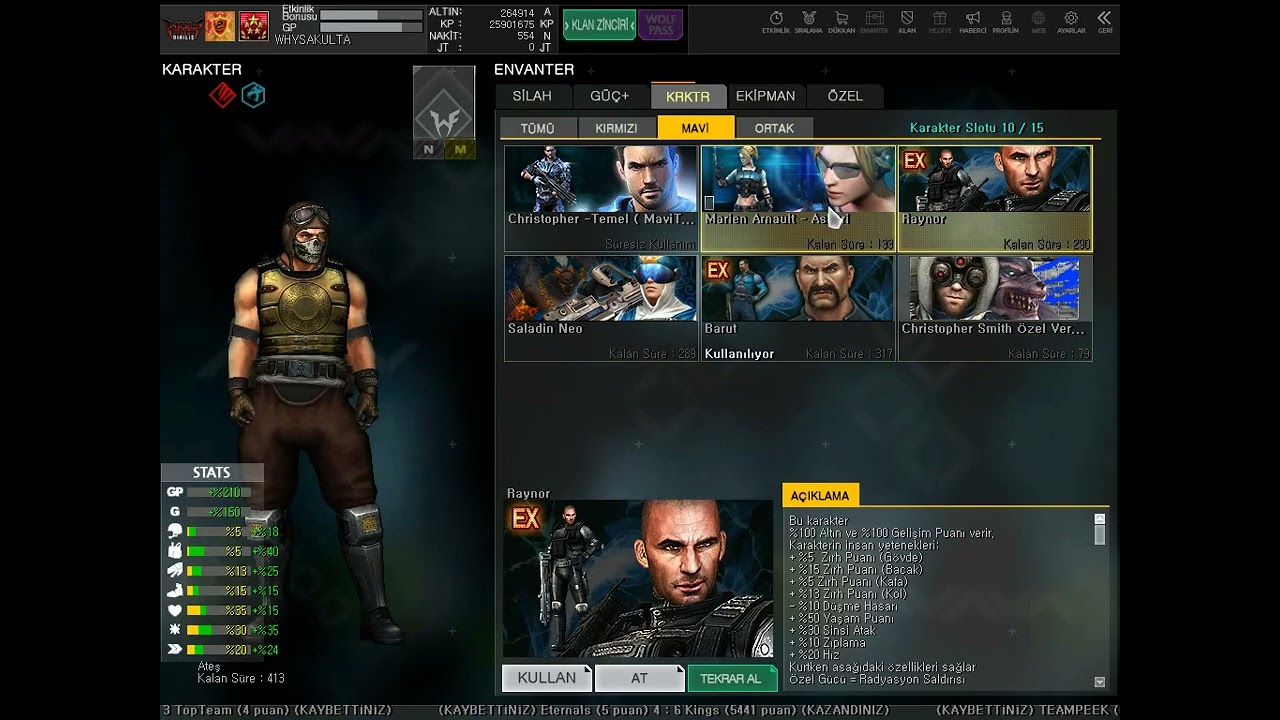The width and height of the screenshot is (1280, 720).
Task: Click the NAKİT value 554
Action: (x=526, y=36)
